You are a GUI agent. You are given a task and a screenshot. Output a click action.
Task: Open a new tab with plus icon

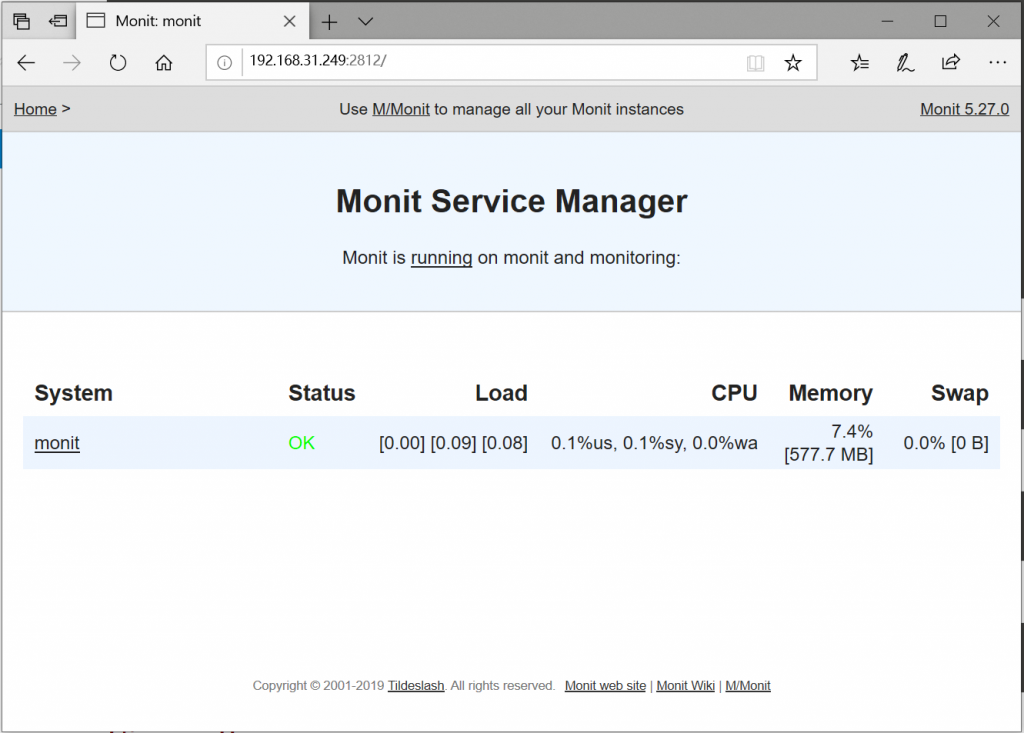[329, 22]
